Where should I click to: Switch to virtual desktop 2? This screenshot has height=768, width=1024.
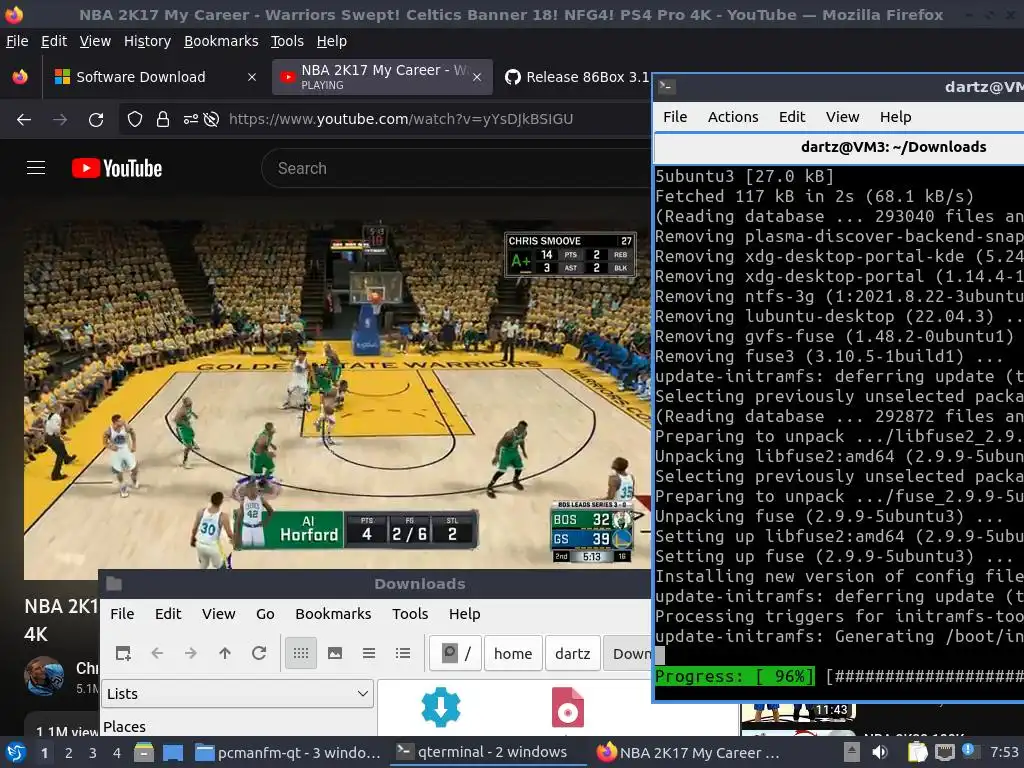(68, 753)
